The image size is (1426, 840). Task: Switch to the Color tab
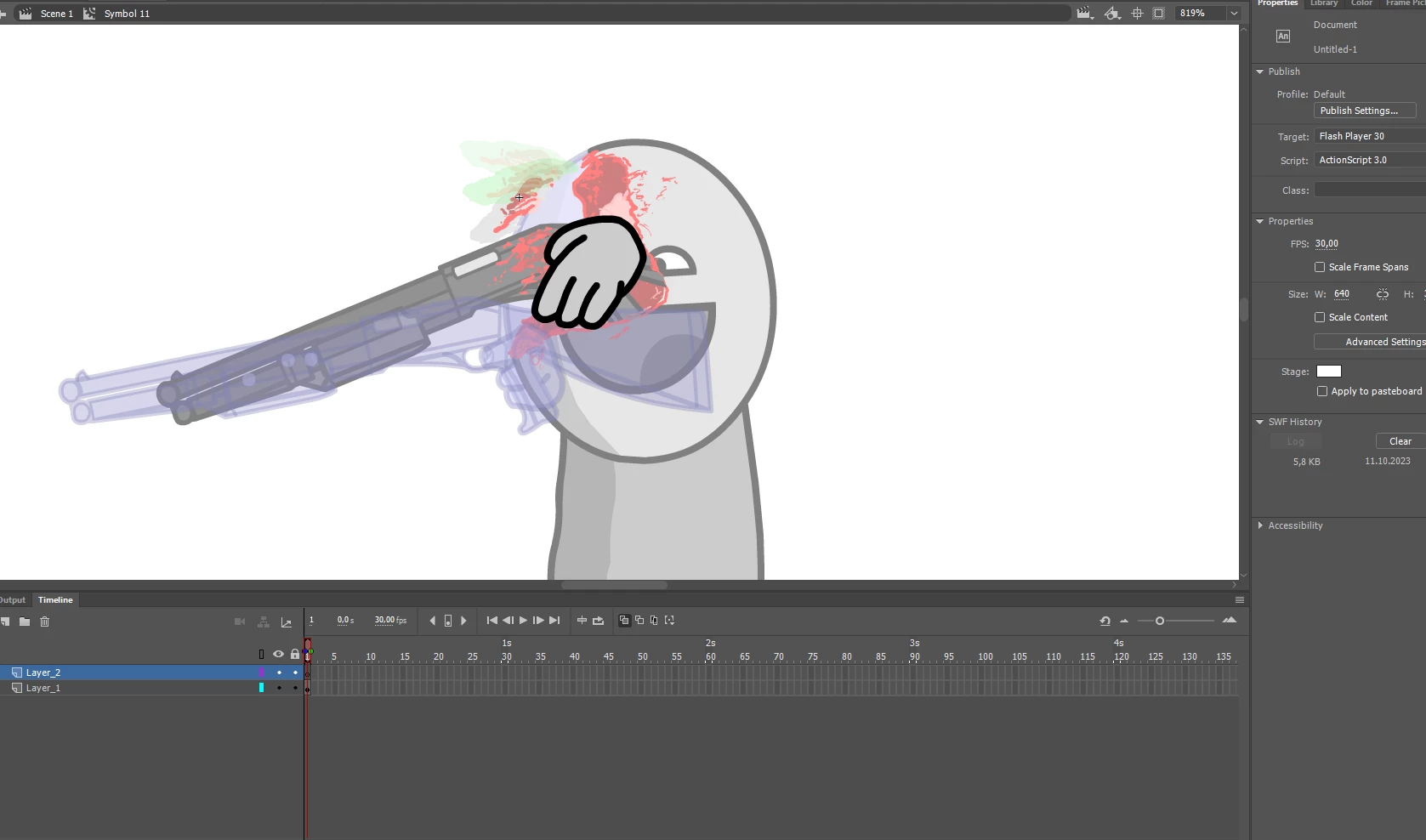[x=1361, y=3]
